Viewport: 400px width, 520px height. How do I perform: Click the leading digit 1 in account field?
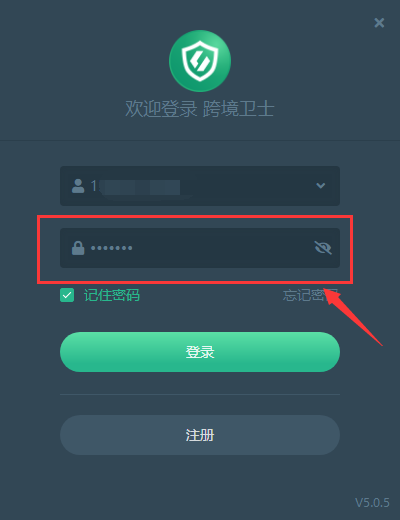pyautogui.click(x=94, y=186)
